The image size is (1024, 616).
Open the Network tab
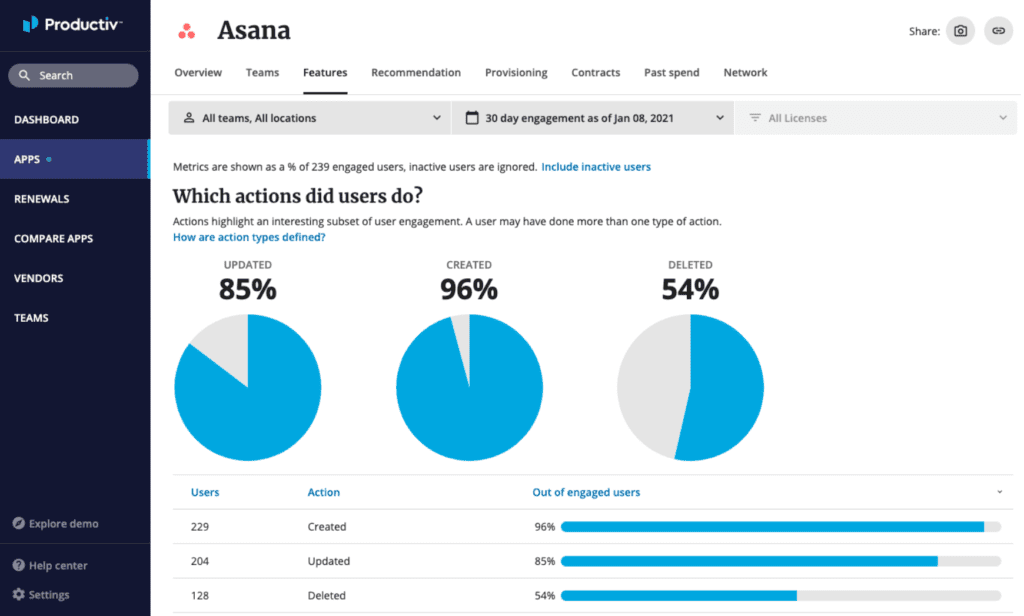pos(745,73)
